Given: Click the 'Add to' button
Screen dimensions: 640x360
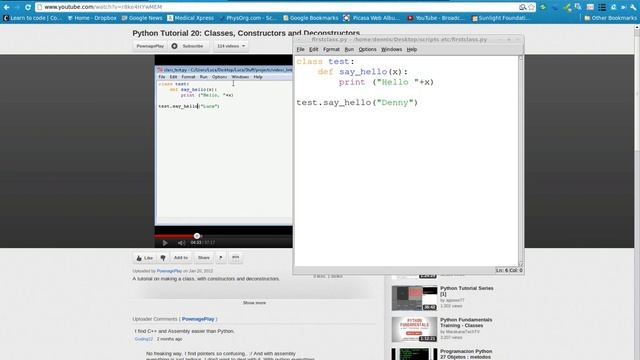Looking at the screenshot, I should click(181, 258).
